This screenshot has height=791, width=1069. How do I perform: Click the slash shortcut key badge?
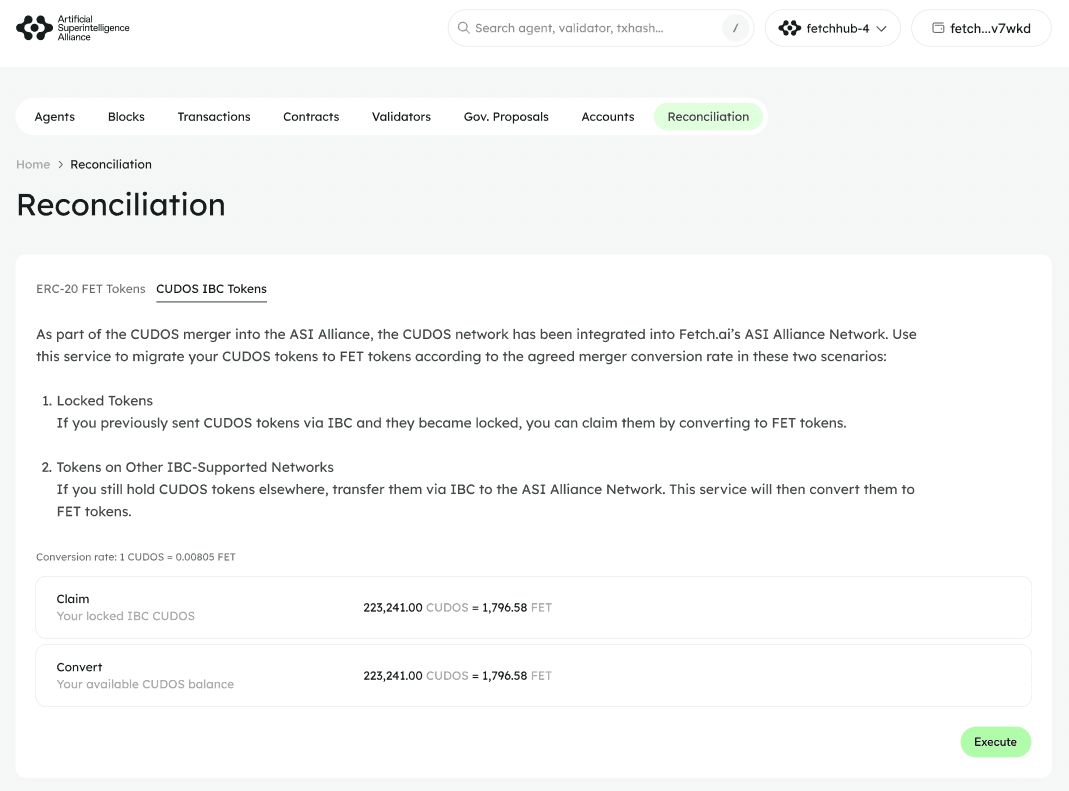pos(735,28)
